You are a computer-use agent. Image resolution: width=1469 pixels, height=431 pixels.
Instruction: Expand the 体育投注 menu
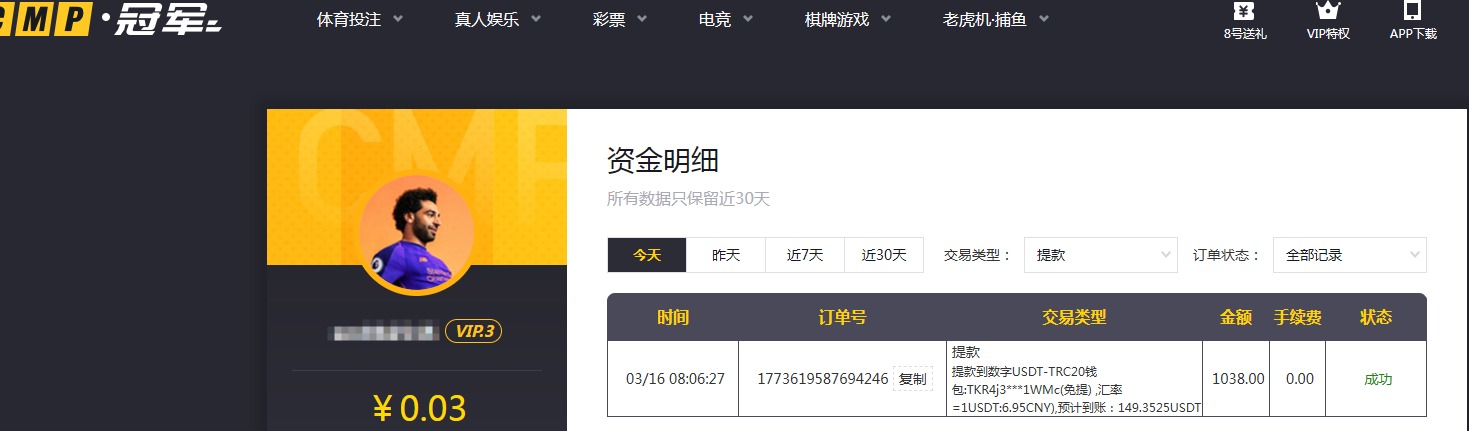tap(360, 19)
